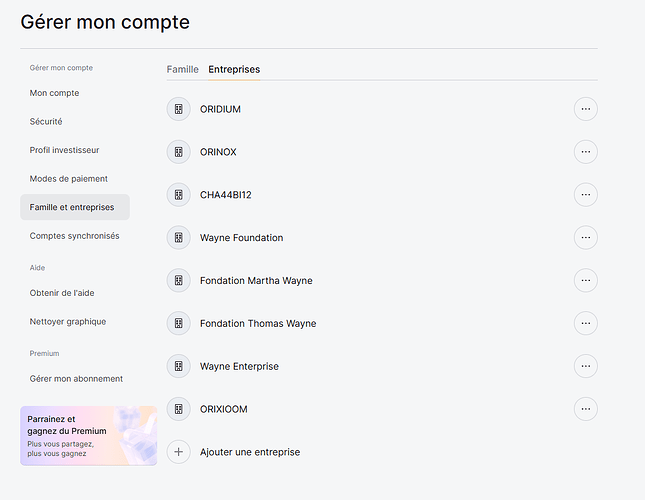Open more options for Fondation Martha Wayne

(586, 281)
